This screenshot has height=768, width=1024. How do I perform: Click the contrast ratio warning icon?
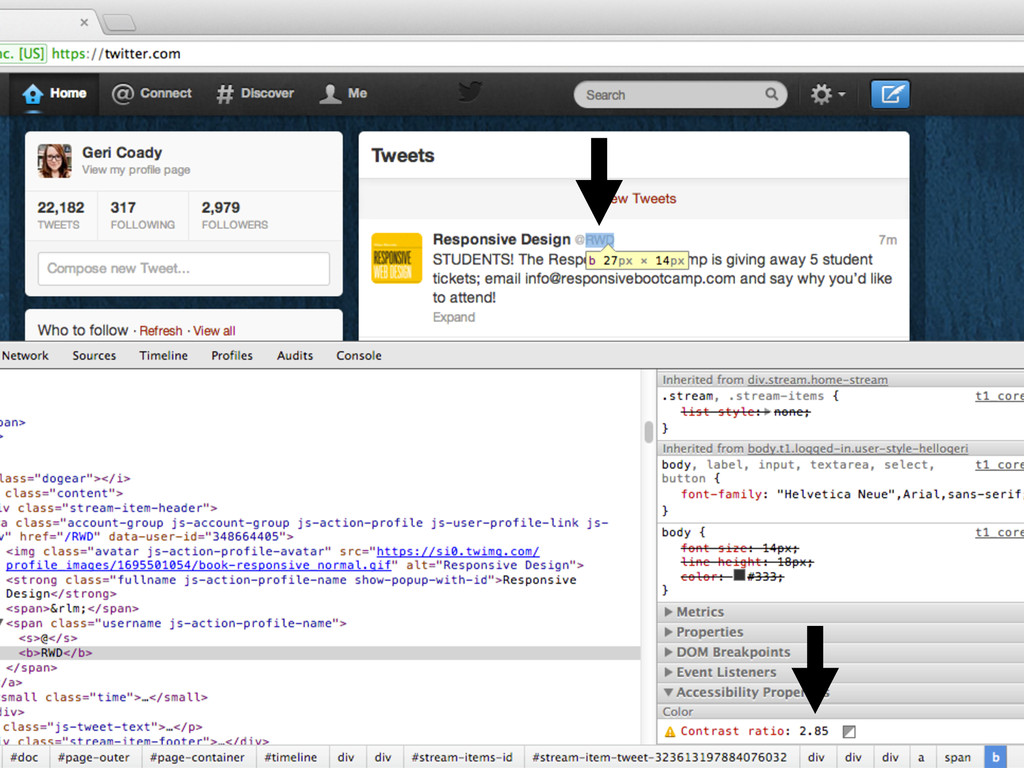point(669,731)
